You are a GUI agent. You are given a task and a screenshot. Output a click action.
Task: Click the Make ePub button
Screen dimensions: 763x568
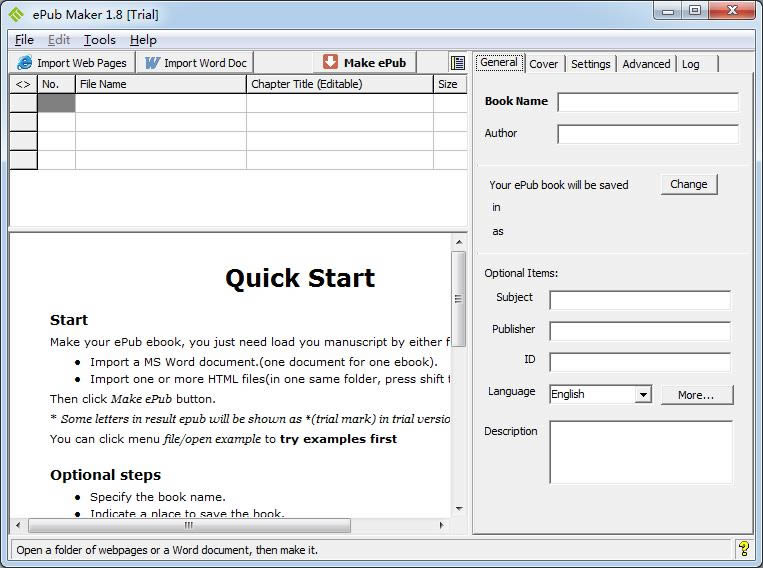[365, 62]
